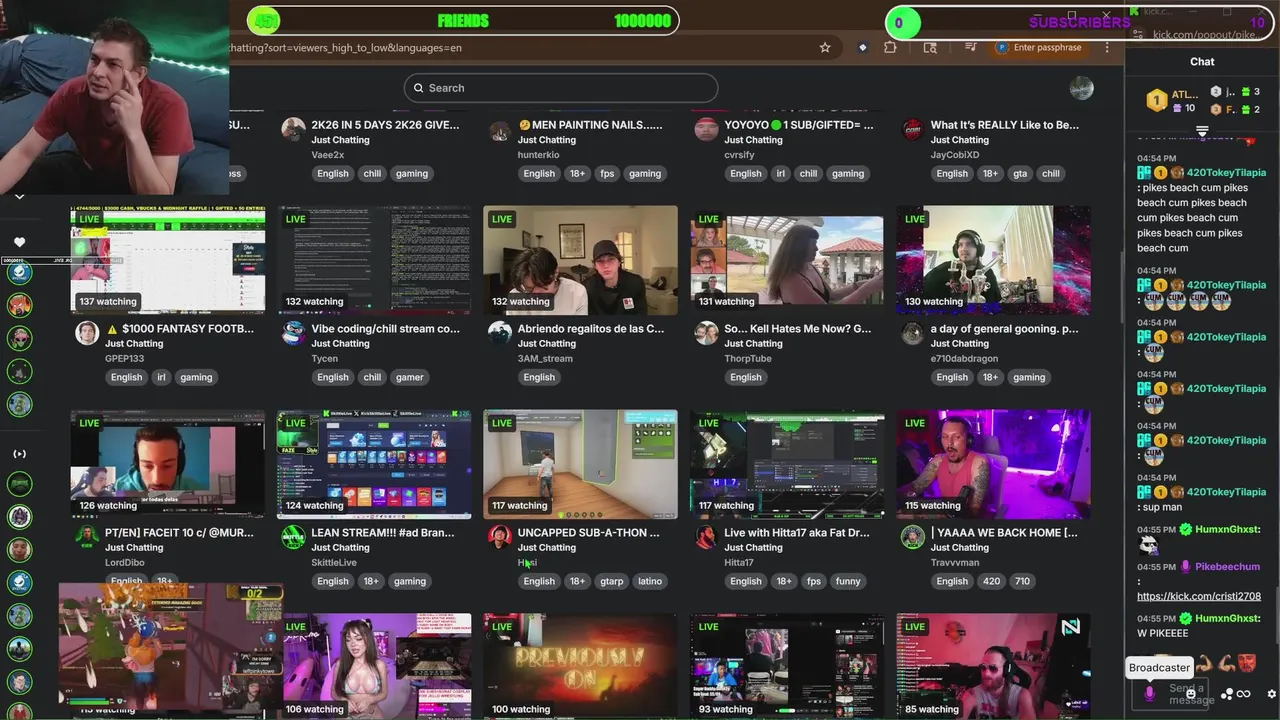Open the 85 watching stream thumbnail
This screenshot has height=720, width=1280.
[993, 666]
